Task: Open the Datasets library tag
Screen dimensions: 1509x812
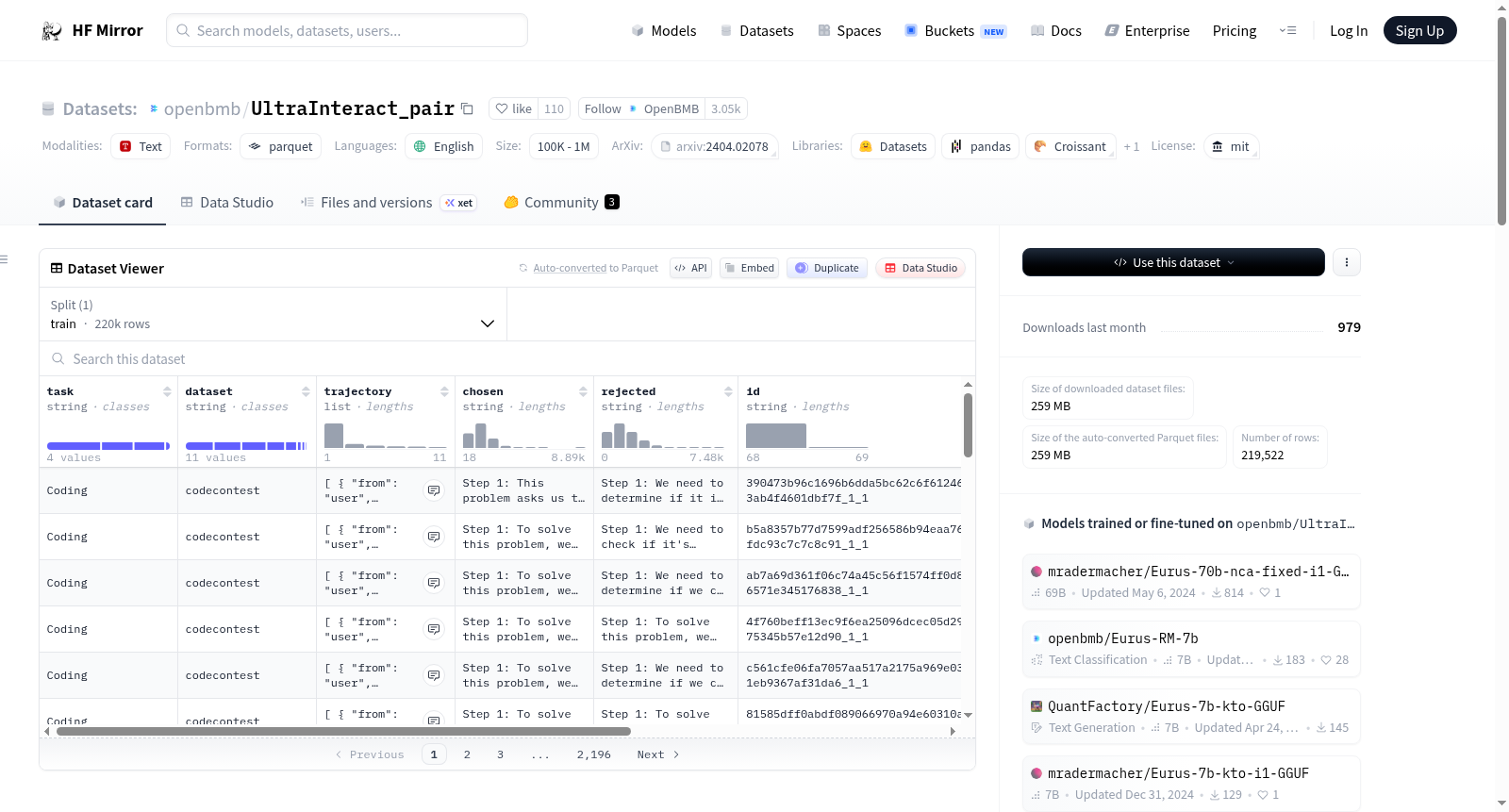Action: [893, 146]
